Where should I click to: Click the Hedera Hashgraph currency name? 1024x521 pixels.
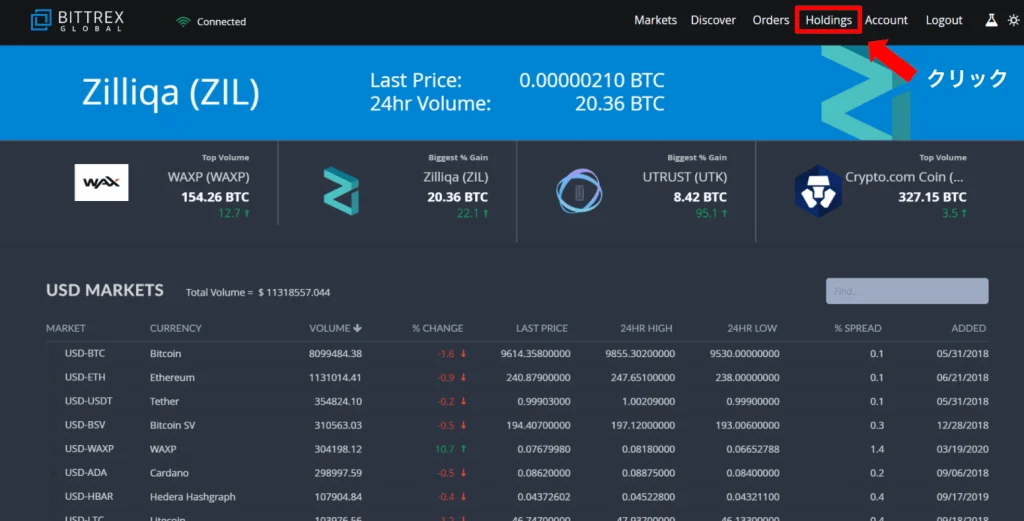[x=192, y=497]
